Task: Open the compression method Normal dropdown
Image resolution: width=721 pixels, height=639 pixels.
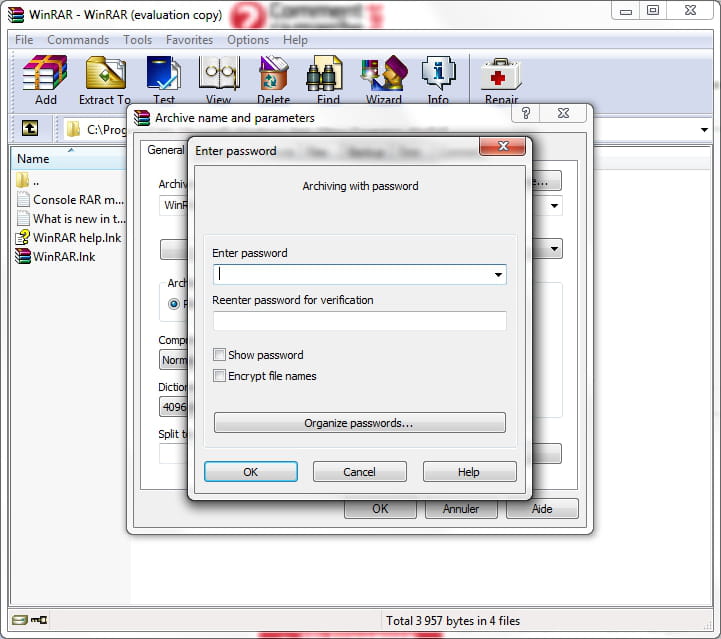Action: coord(174,360)
